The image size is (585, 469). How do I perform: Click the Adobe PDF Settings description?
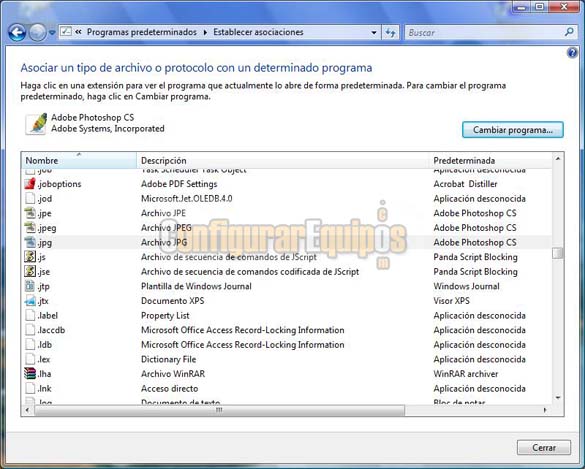[179, 184]
